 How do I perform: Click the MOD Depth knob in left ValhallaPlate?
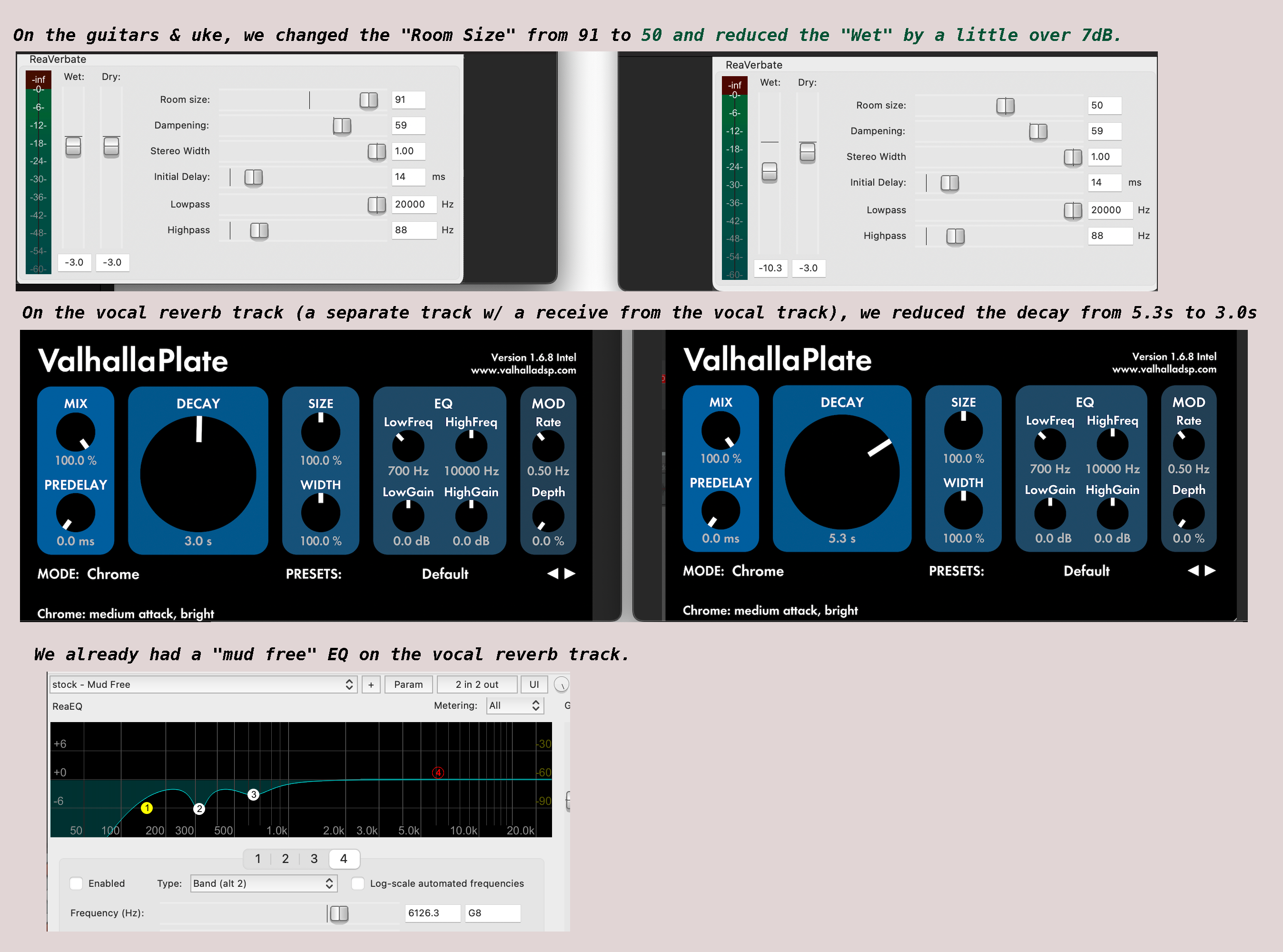pos(548,516)
